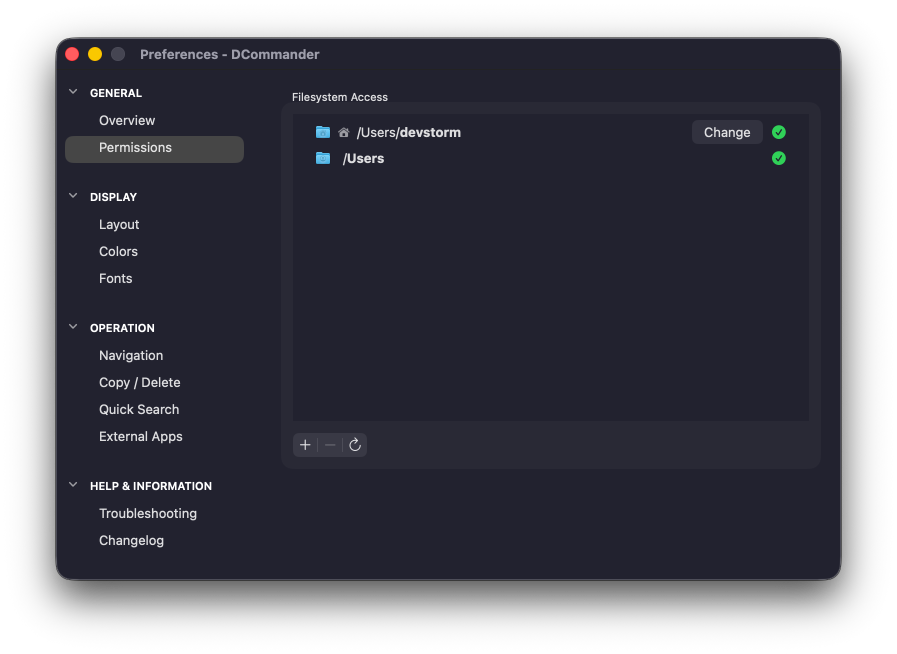Go to Copy / Delete settings
Image resolution: width=897 pixels, height=654 pixels.
click(x=139, y=382)
